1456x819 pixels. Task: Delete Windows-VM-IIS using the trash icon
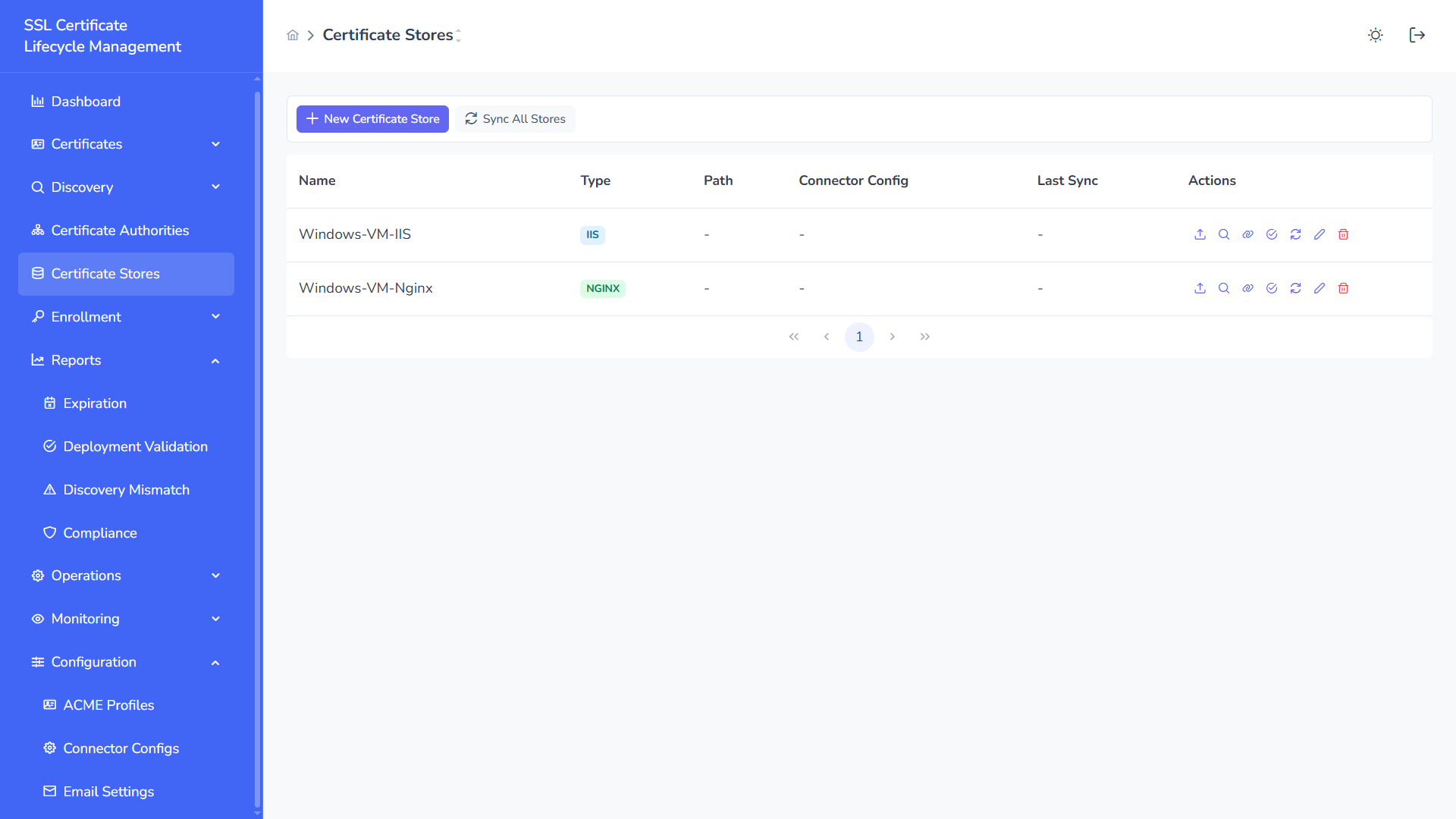coord(1343,234)
